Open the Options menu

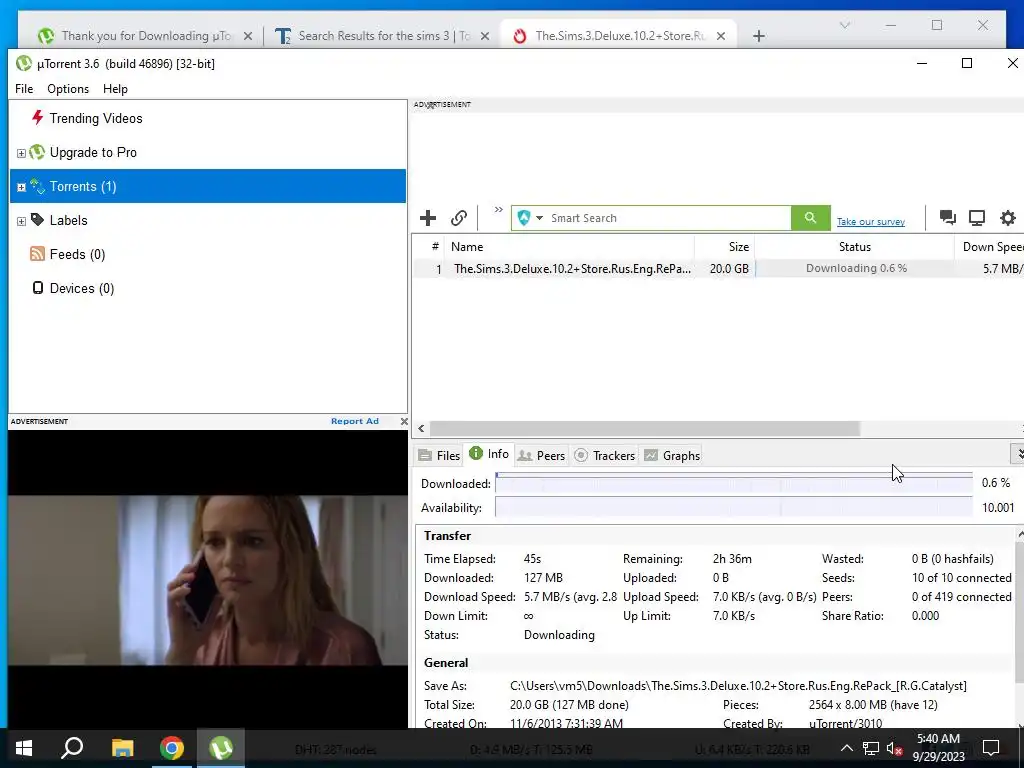click(x=68, y=89)
